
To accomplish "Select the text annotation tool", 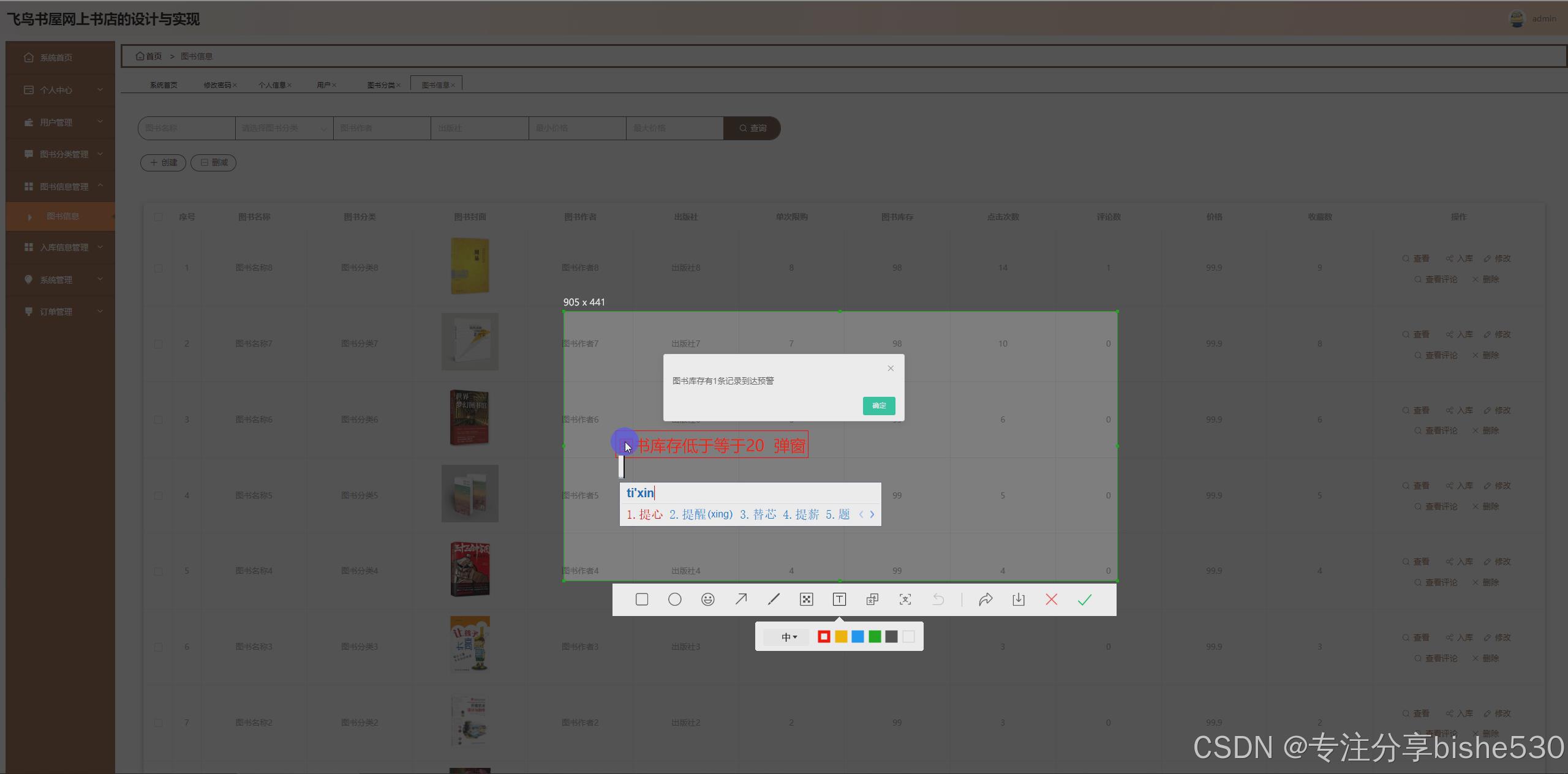I will [x=839, y=599].
